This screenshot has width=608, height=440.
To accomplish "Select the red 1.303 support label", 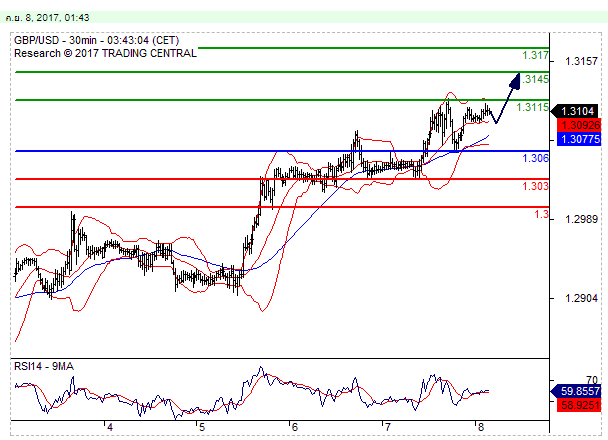I will (535, 187).
